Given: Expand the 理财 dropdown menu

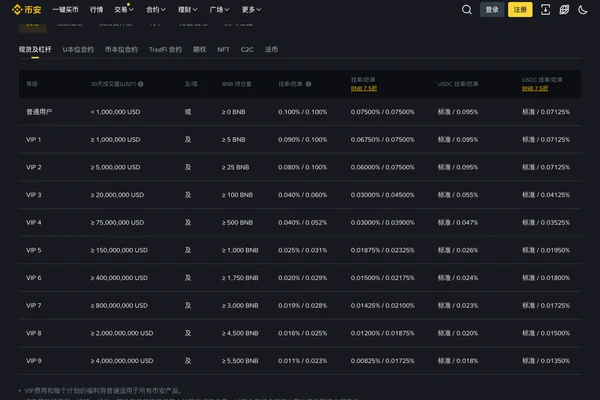Looking at the screenshot, I should tap(188, 10).
